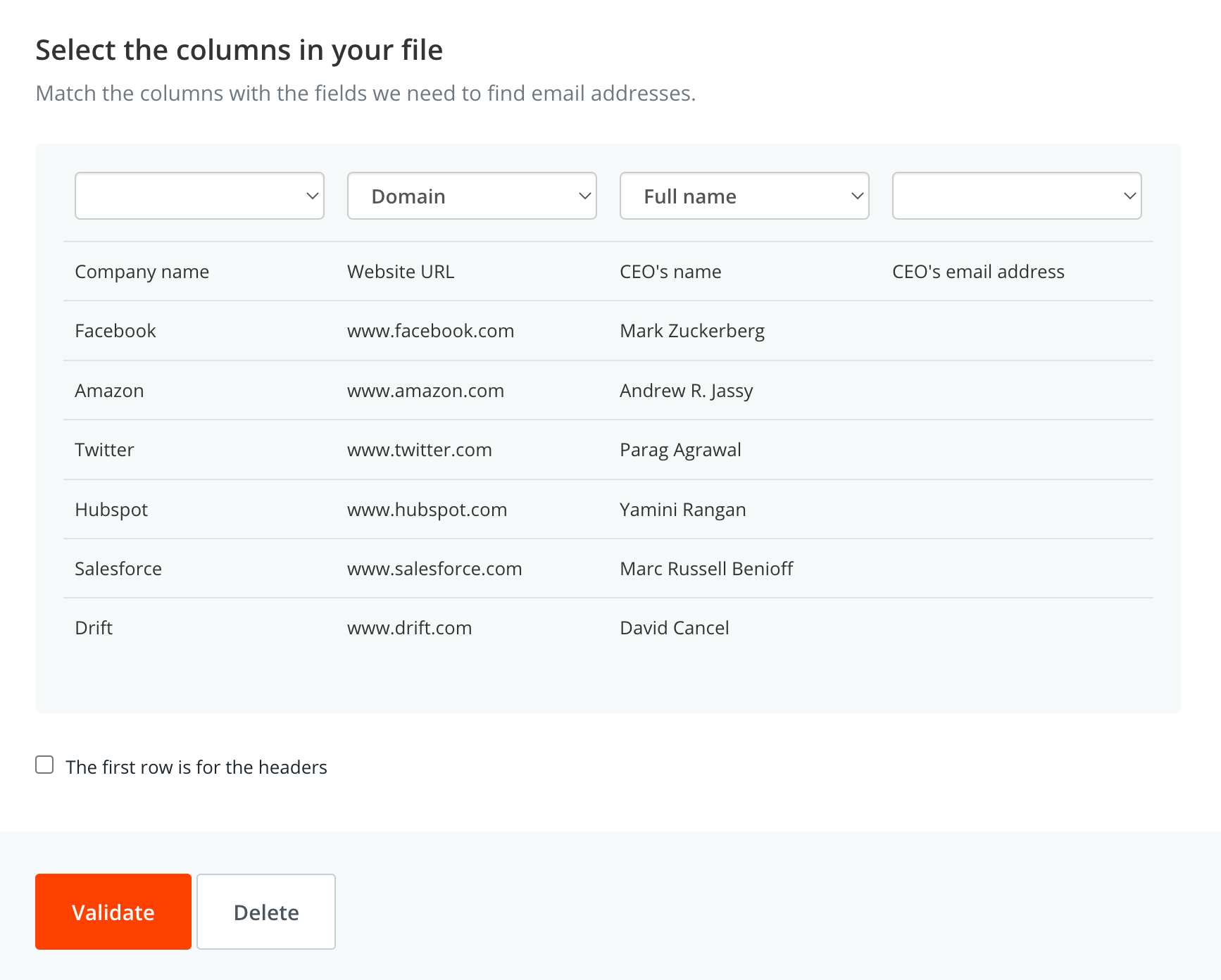1221x980 pixels.
Task: Open the dropdown above Company name column
Action: pyautogui.click(x=199, y=196)
